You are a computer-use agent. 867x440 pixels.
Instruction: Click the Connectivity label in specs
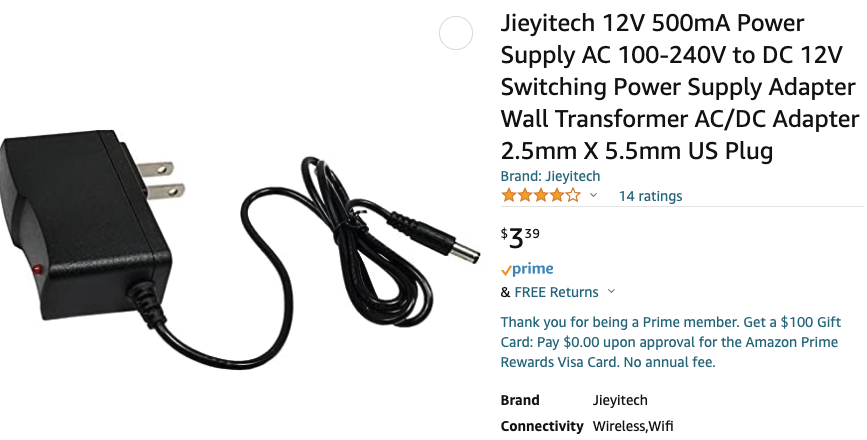pyautogui.click(x=542, y=427)
